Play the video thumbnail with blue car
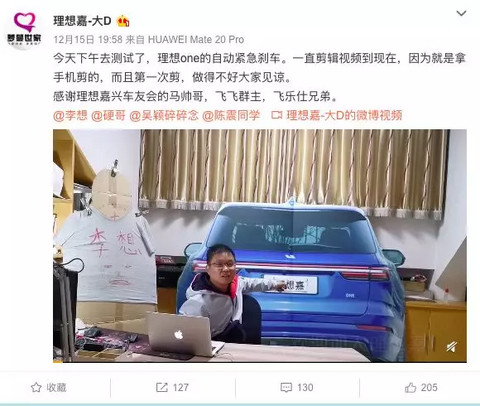480x406 pixels. click(260, 246)
